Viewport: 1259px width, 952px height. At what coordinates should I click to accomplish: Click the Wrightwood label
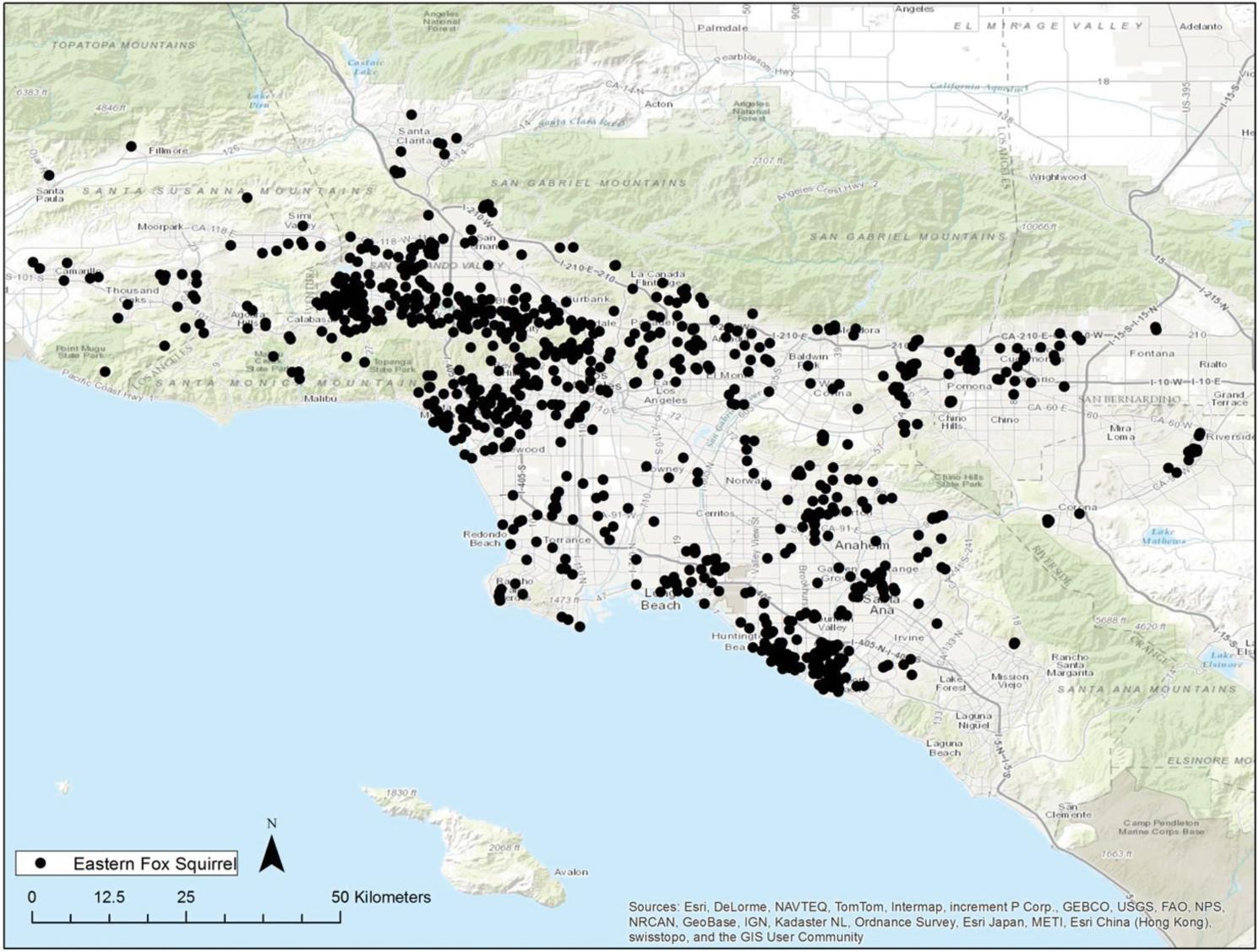[x=1057, y=177]
